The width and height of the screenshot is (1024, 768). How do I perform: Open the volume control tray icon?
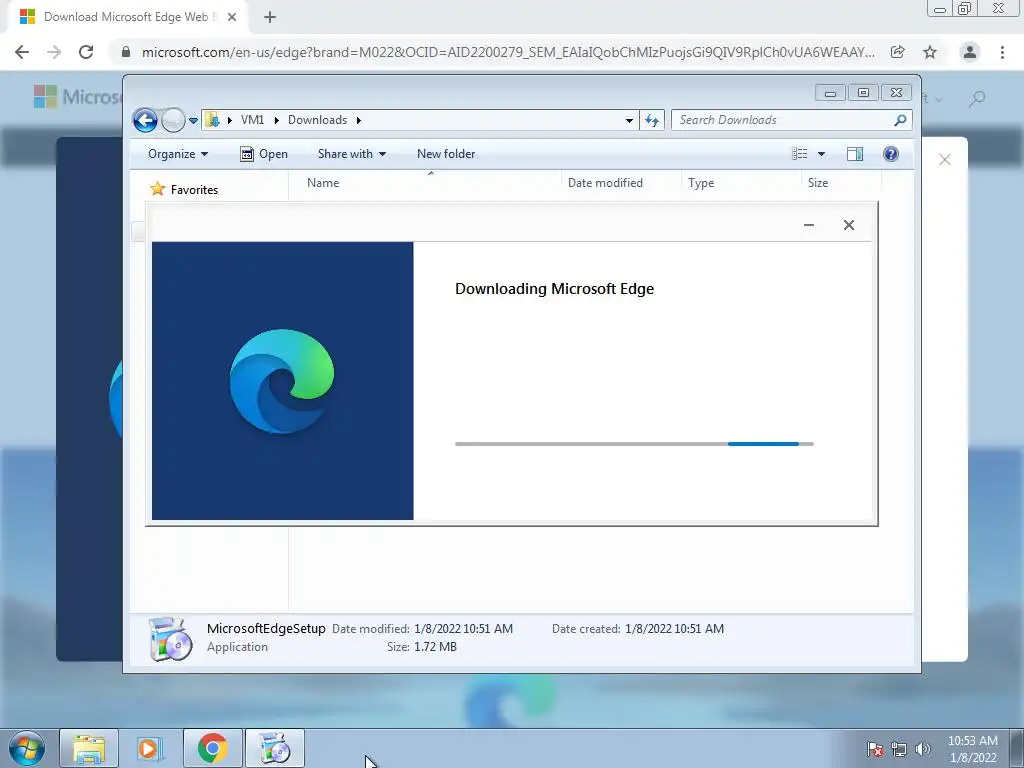(923, 749)
